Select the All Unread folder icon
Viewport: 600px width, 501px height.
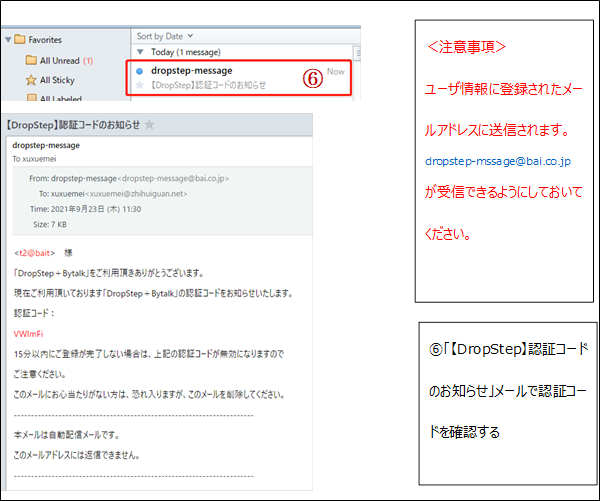tap(31, 60)
